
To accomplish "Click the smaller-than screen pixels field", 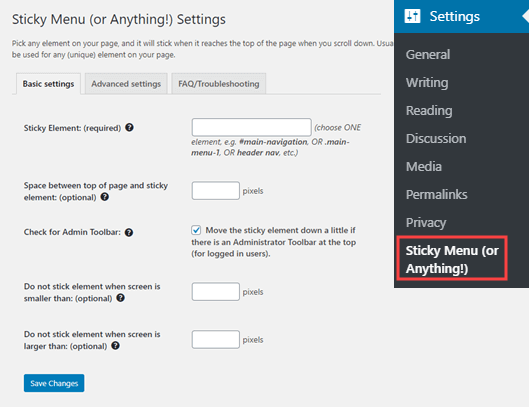I will pos(216,292).
